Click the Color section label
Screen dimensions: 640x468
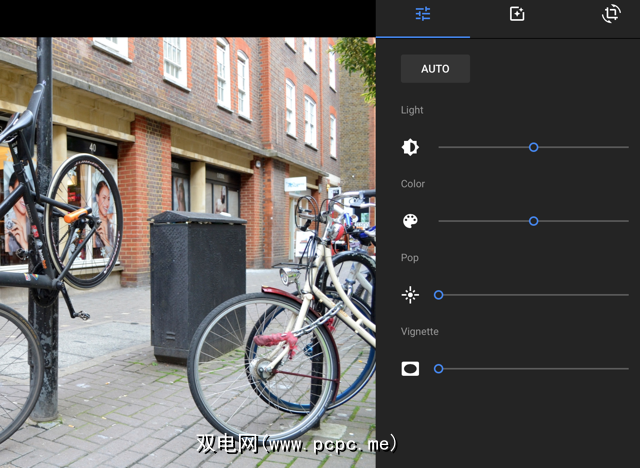[413, 184]
